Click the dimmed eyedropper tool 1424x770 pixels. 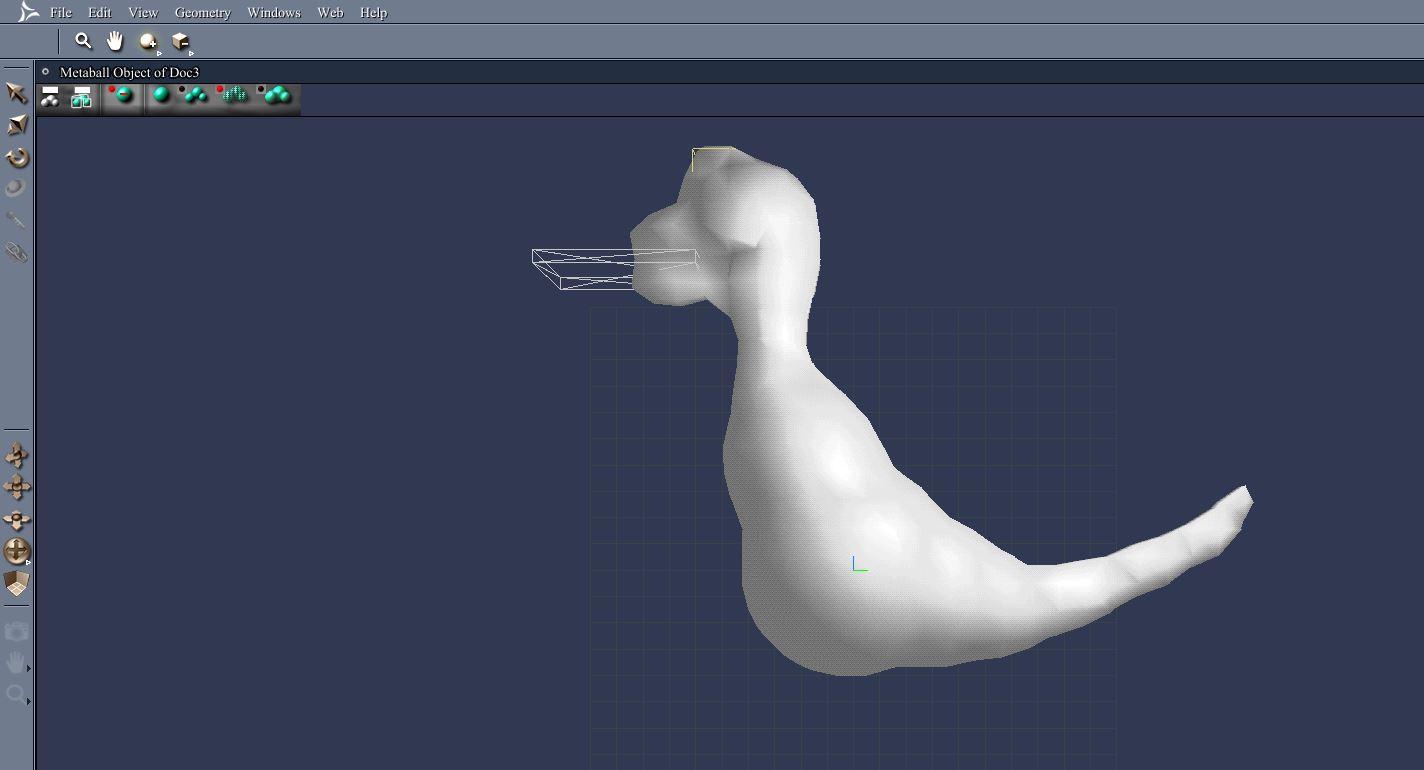pyautogui.click(x=16, y=220)
